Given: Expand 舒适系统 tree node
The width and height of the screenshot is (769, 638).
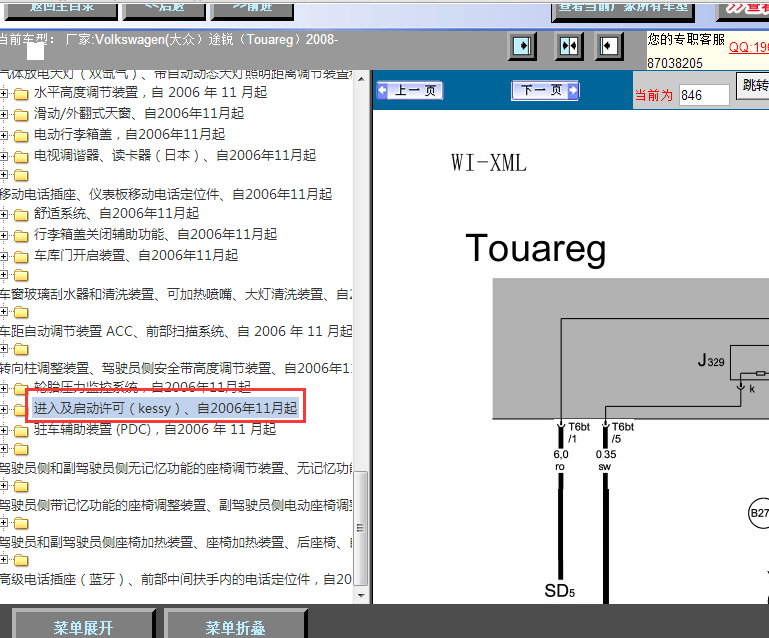Looking at the screenshot, I should [x=4, y=214].
